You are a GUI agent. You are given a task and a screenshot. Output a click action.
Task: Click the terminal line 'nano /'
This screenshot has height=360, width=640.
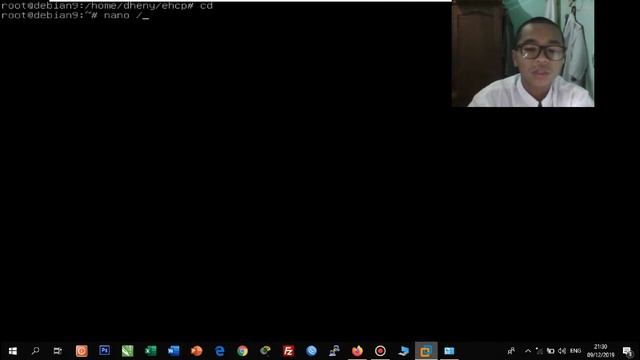(x=75, y=16)
